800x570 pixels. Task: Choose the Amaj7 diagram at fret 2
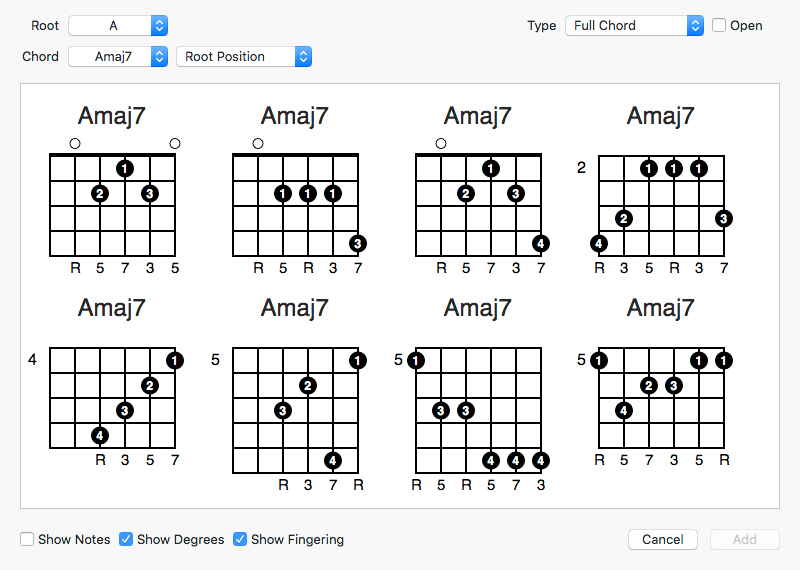[x=661, y=205]
